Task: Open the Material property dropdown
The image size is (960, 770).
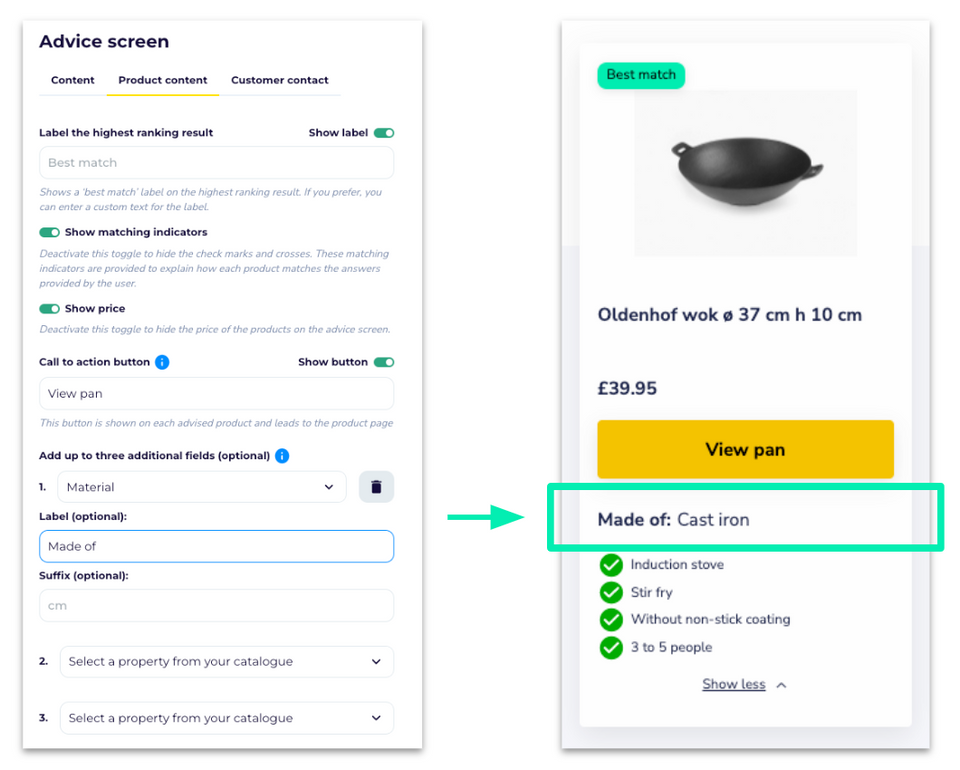Action: [201, 487]
